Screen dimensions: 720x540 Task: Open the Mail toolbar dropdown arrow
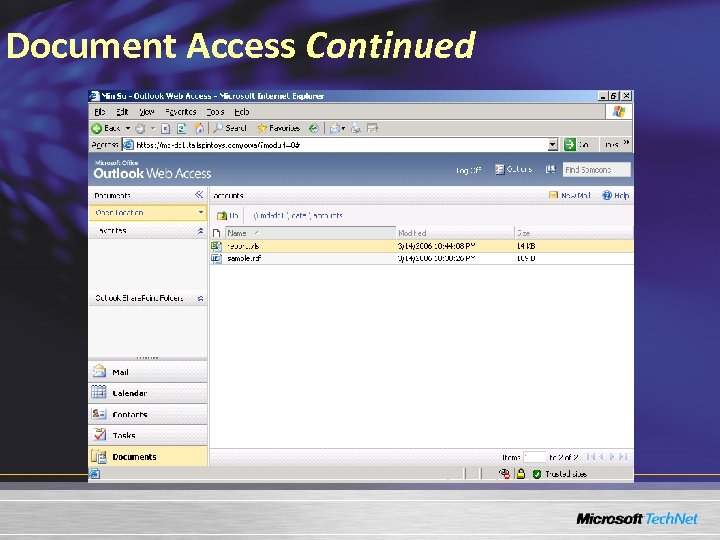click(x=343, y=129)
